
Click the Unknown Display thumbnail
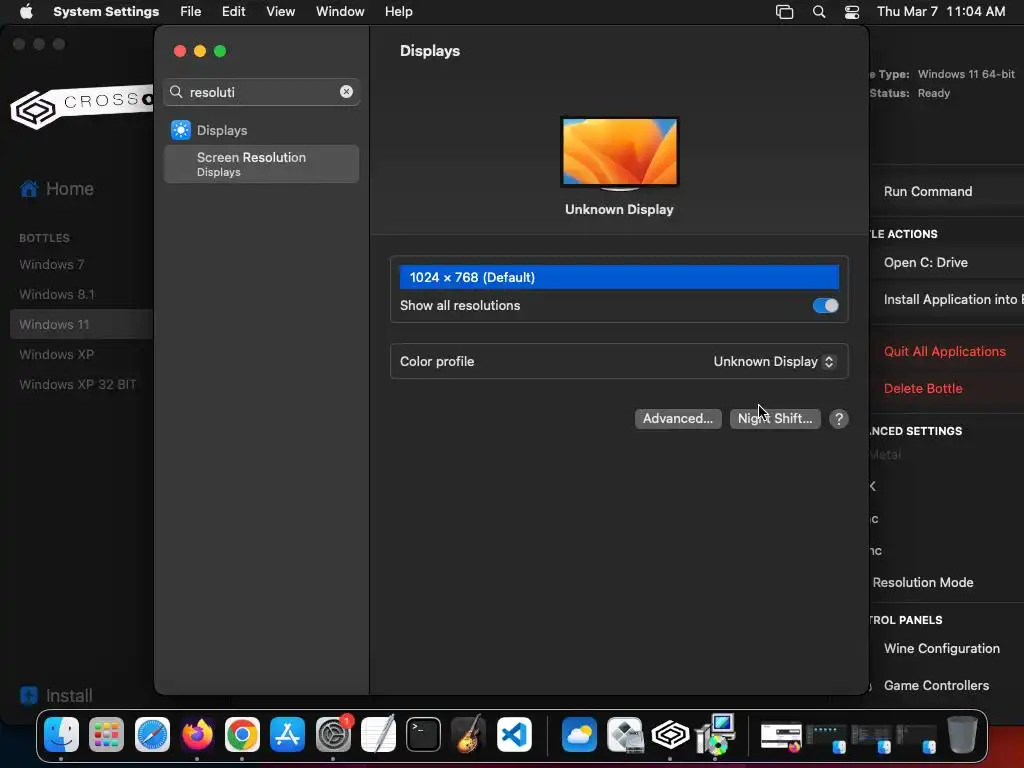pyautogui.click(x=619, y=154)
